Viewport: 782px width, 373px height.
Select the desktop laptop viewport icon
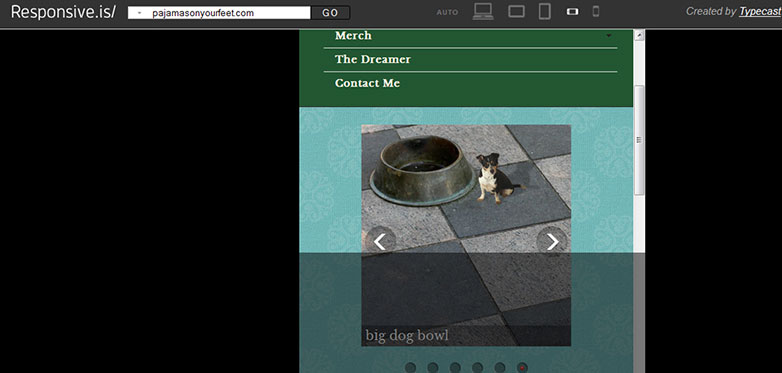point(483,11)
